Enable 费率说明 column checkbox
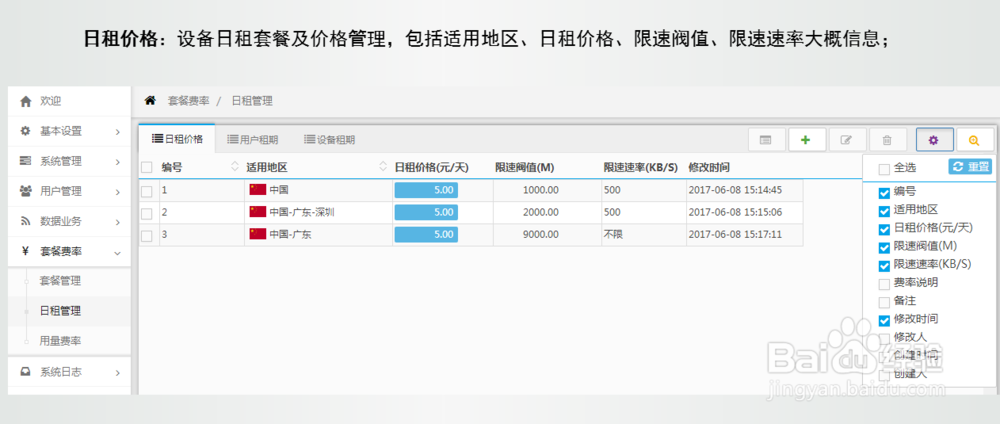 (884, 284)
